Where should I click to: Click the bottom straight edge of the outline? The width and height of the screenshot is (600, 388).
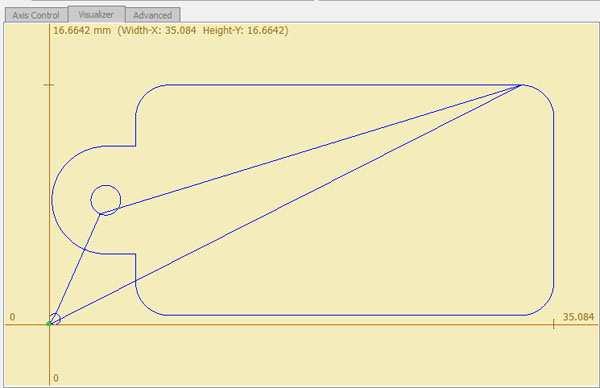(344, 315)
